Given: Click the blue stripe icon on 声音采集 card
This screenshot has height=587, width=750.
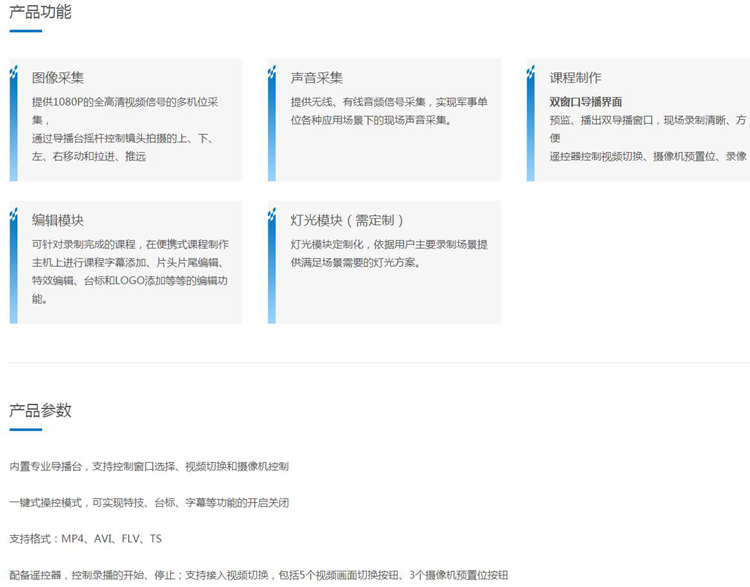Looking at the screenshot, I should coord(272,122).
